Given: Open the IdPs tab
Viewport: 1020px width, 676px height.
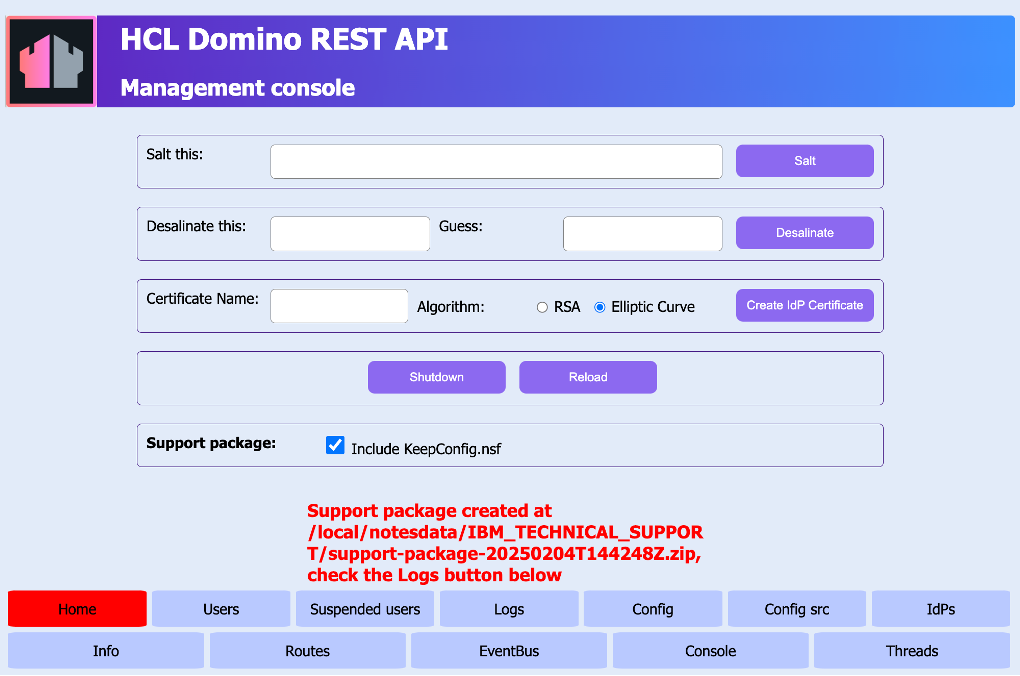Looking at the screenshot, I should click(x=941, y=609).
